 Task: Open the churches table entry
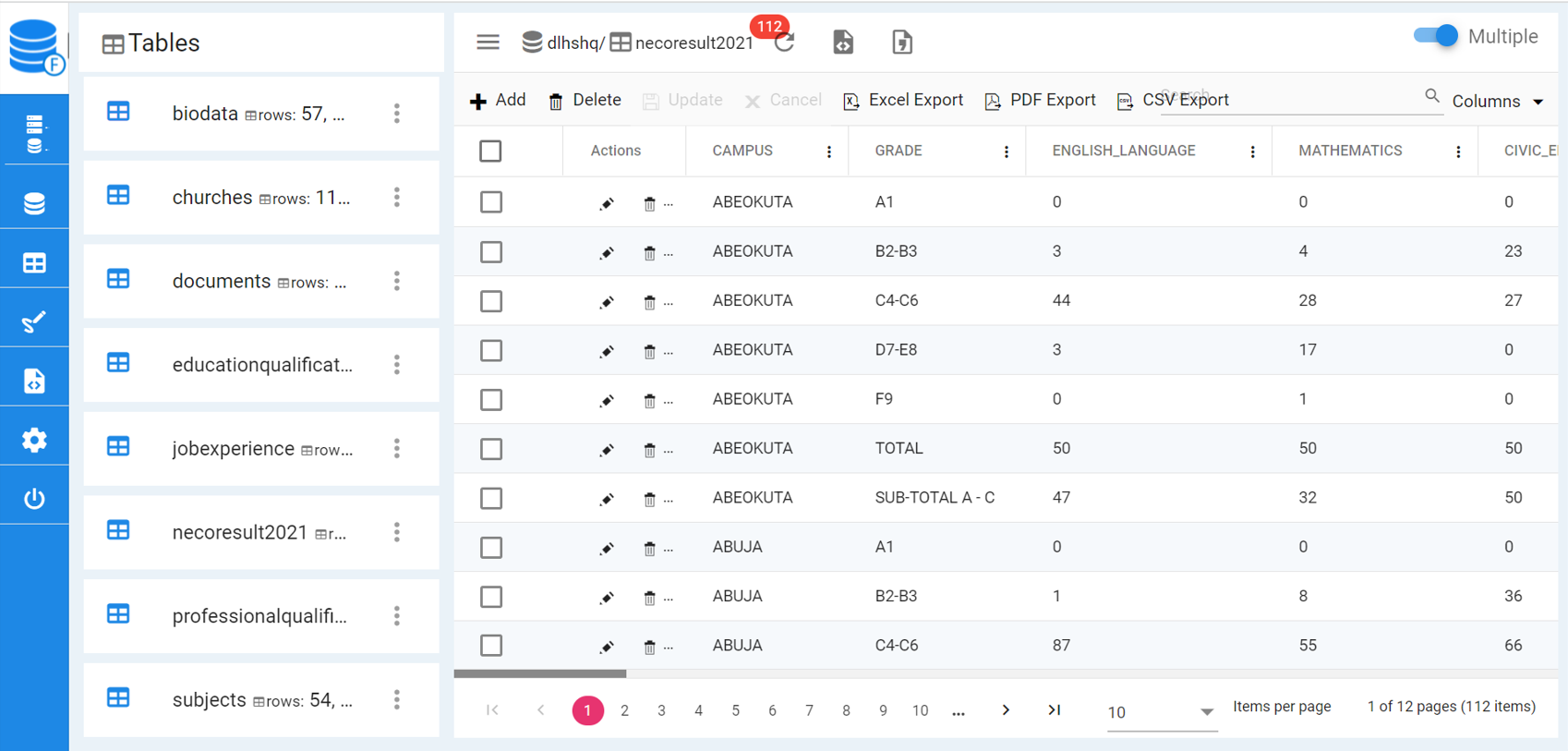212,198
